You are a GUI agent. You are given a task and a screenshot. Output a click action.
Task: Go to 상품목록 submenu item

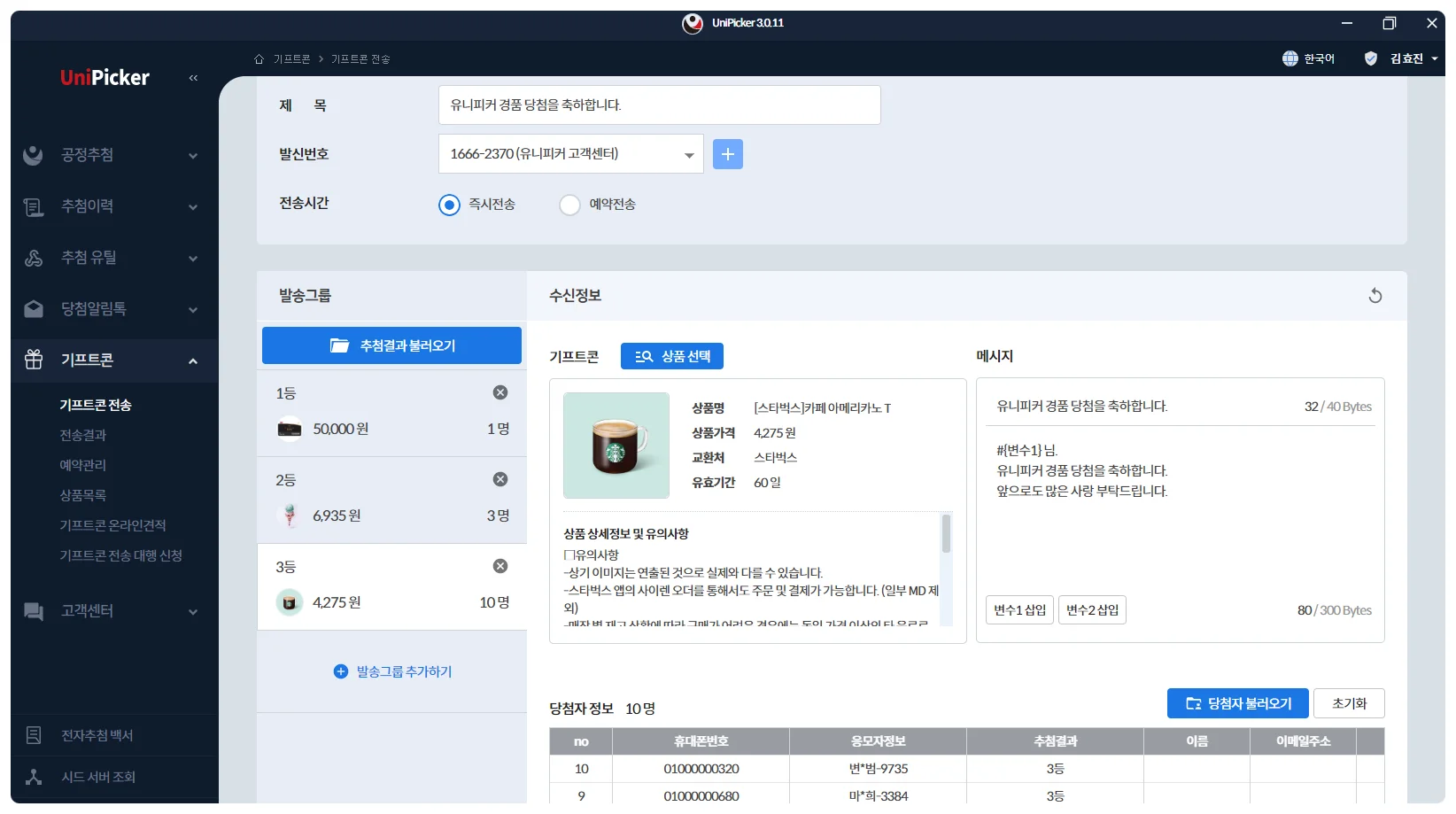point(83,495)
